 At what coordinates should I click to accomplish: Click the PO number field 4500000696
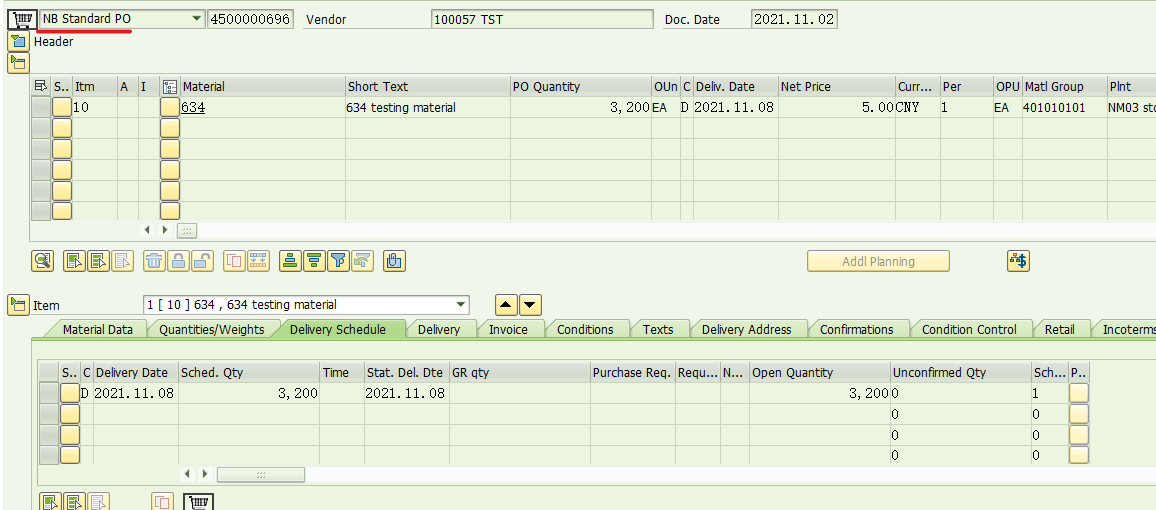click(x=251, y=19)
